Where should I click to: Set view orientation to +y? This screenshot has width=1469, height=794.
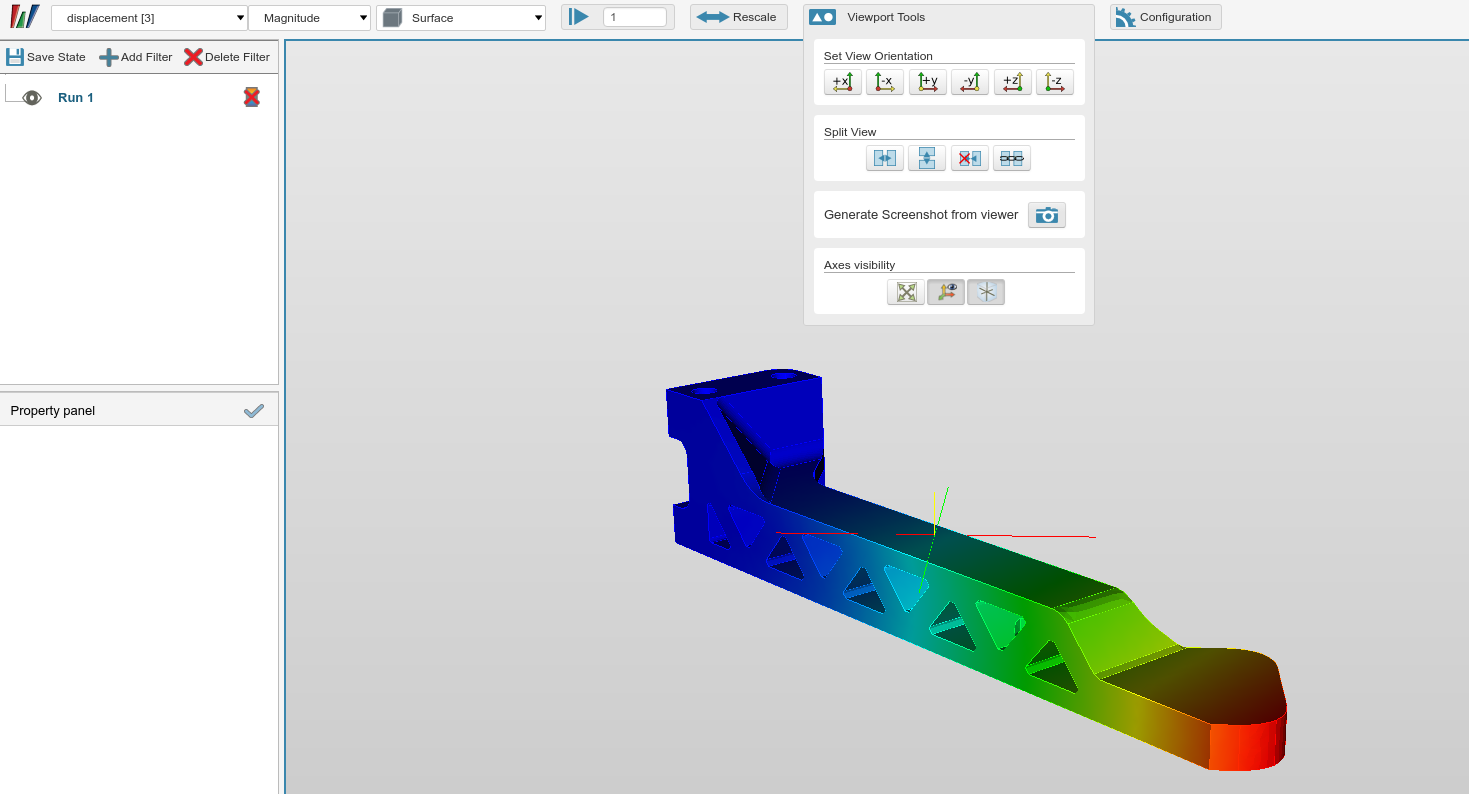(928, 82)
